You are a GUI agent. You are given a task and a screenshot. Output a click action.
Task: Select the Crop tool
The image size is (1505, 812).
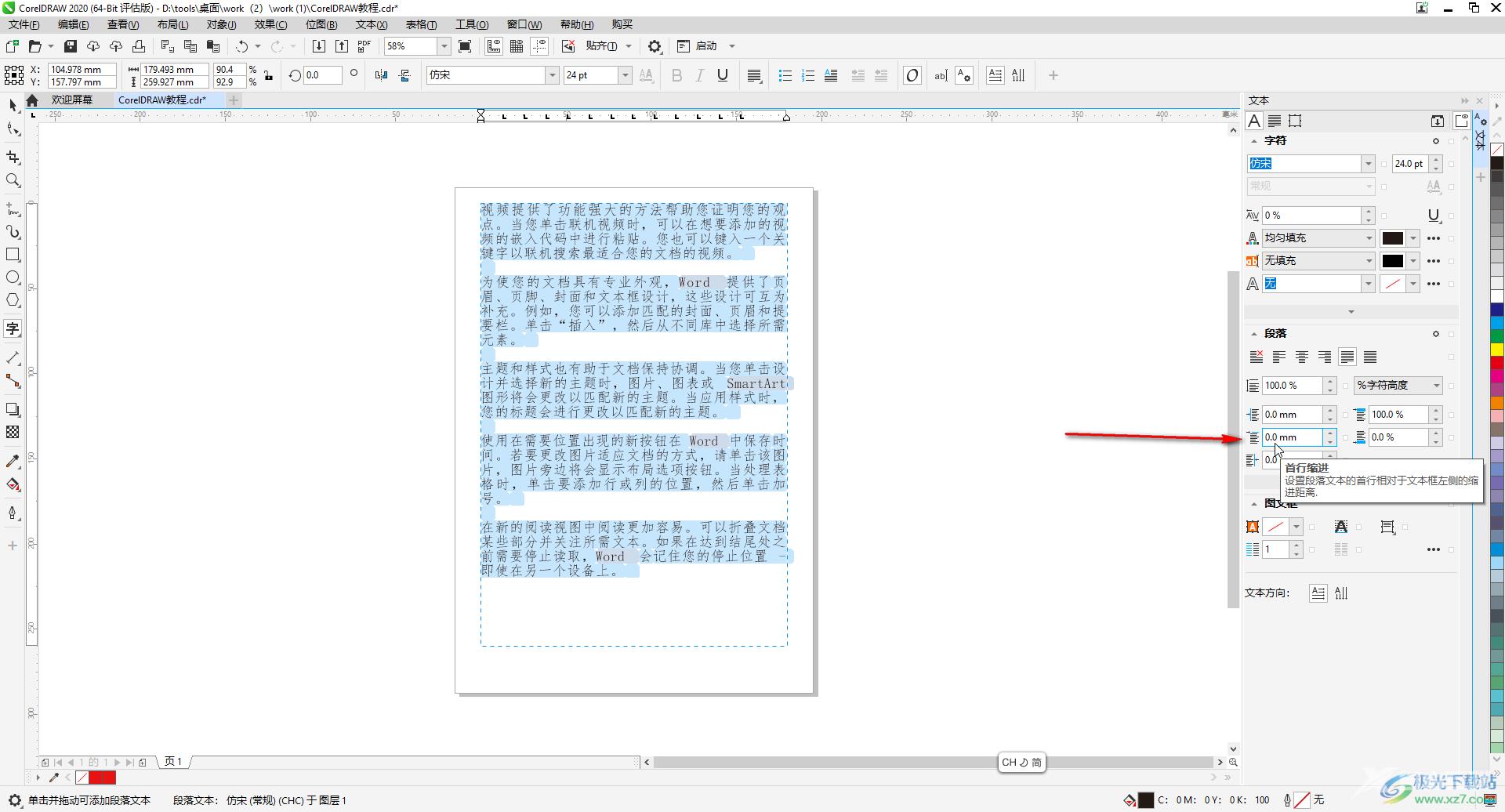click(13, 158)
